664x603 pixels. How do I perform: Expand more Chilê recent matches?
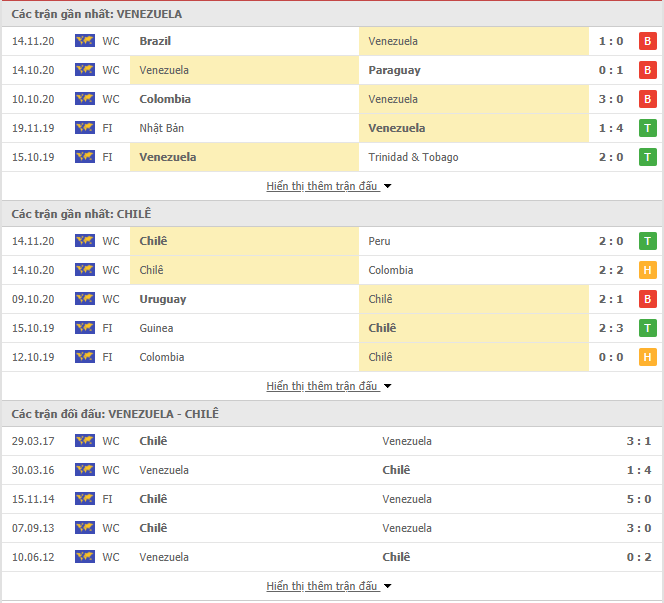[329, 386]
